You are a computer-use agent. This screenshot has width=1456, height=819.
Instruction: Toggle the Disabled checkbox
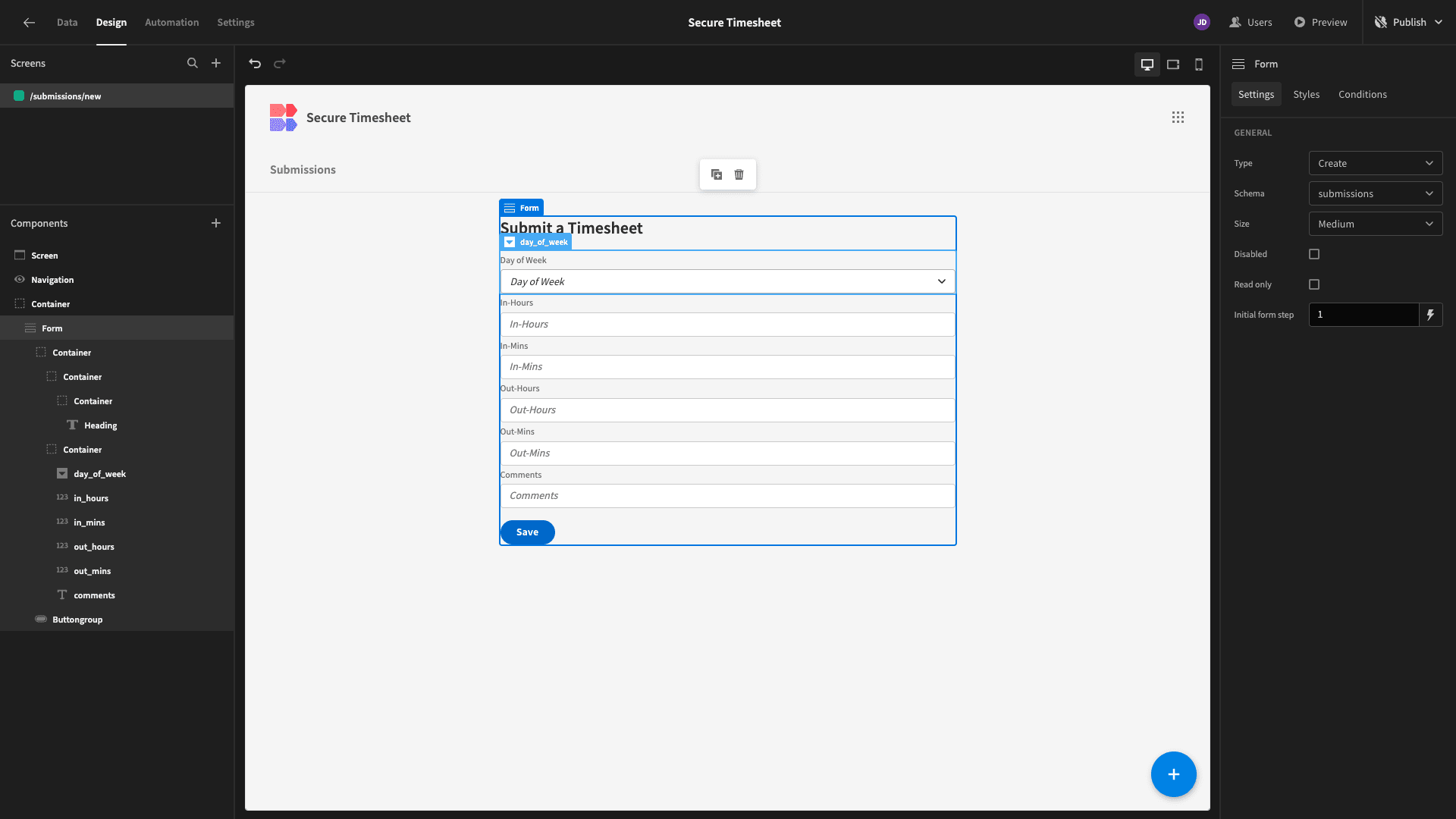coord(1314,254)
